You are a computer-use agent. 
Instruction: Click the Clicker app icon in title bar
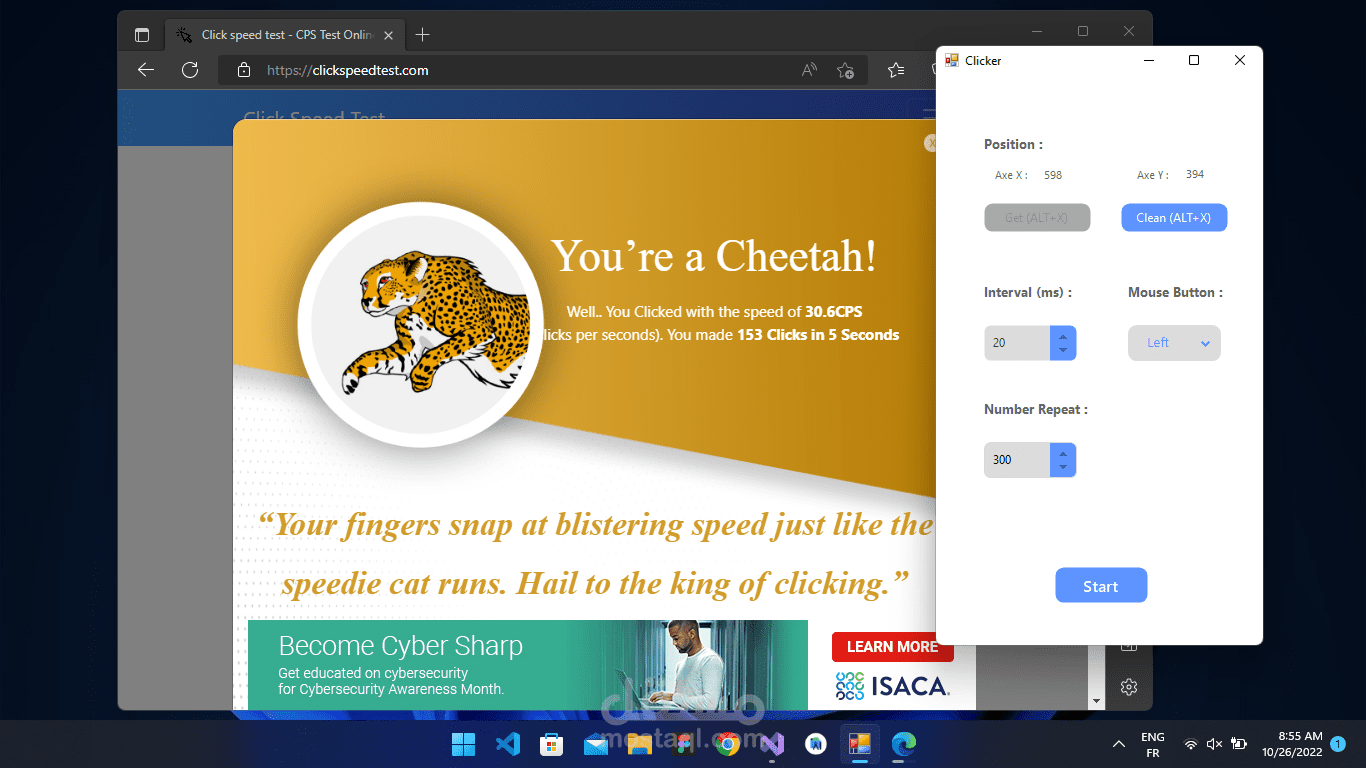(x=952, y=60)
